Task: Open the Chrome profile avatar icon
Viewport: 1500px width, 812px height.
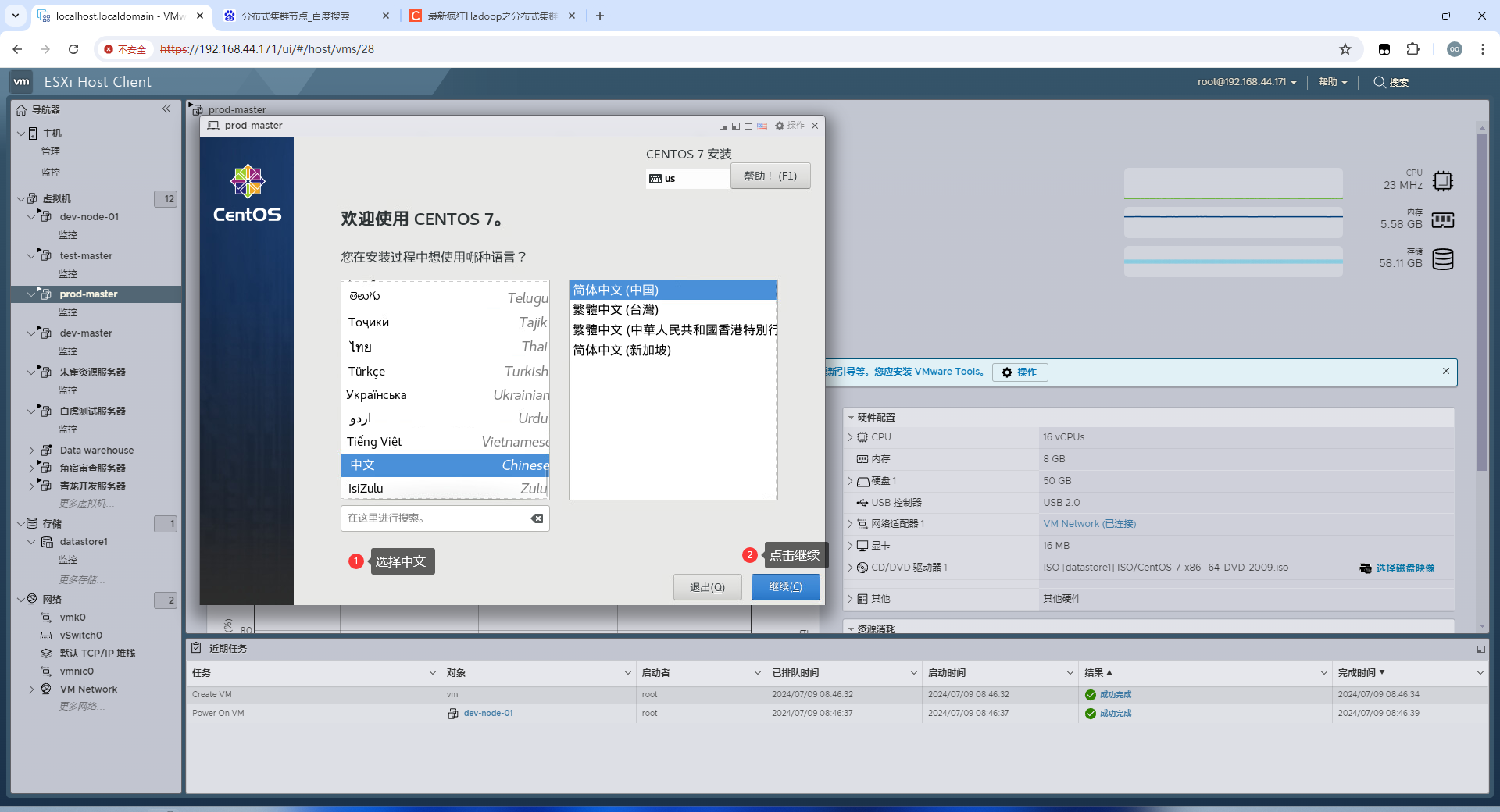Action: coord(1454,49)
